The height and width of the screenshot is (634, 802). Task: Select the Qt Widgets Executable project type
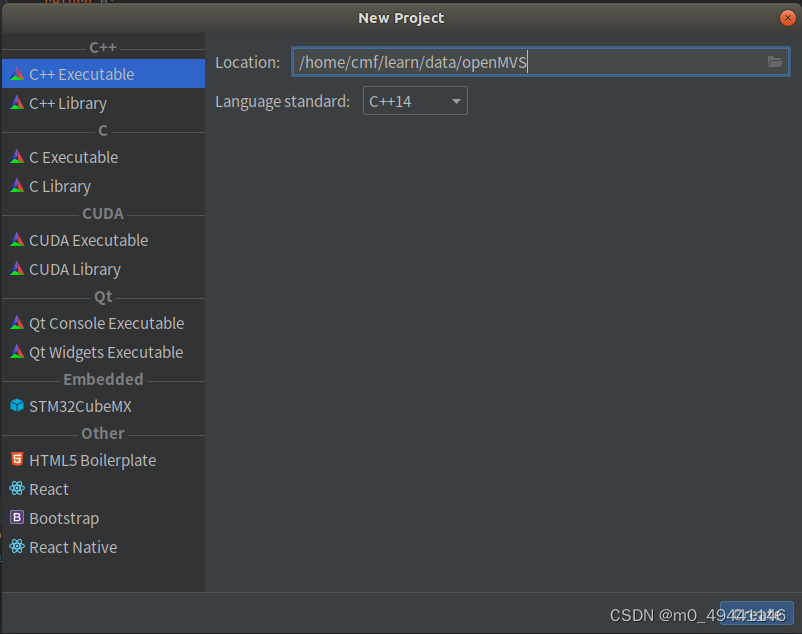[x=105, y=352]
